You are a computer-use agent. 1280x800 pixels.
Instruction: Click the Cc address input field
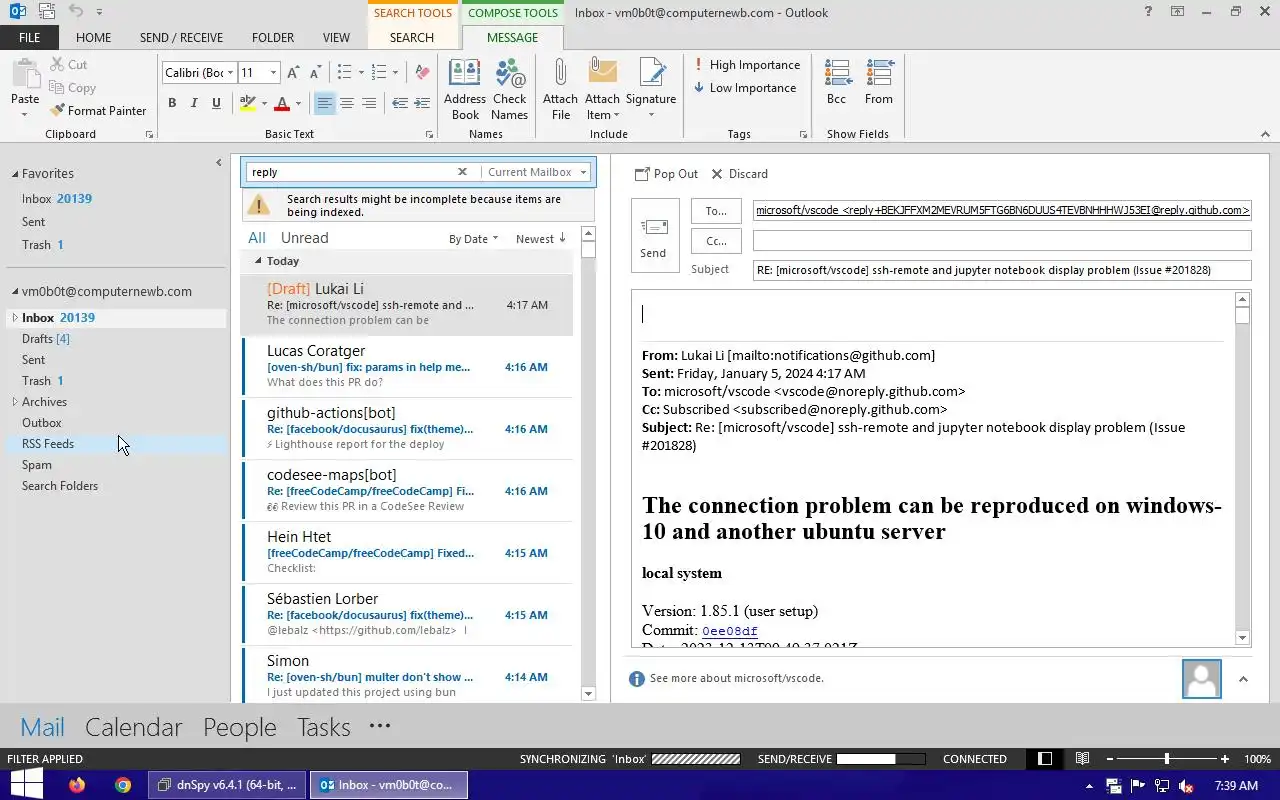[1001, 241]
